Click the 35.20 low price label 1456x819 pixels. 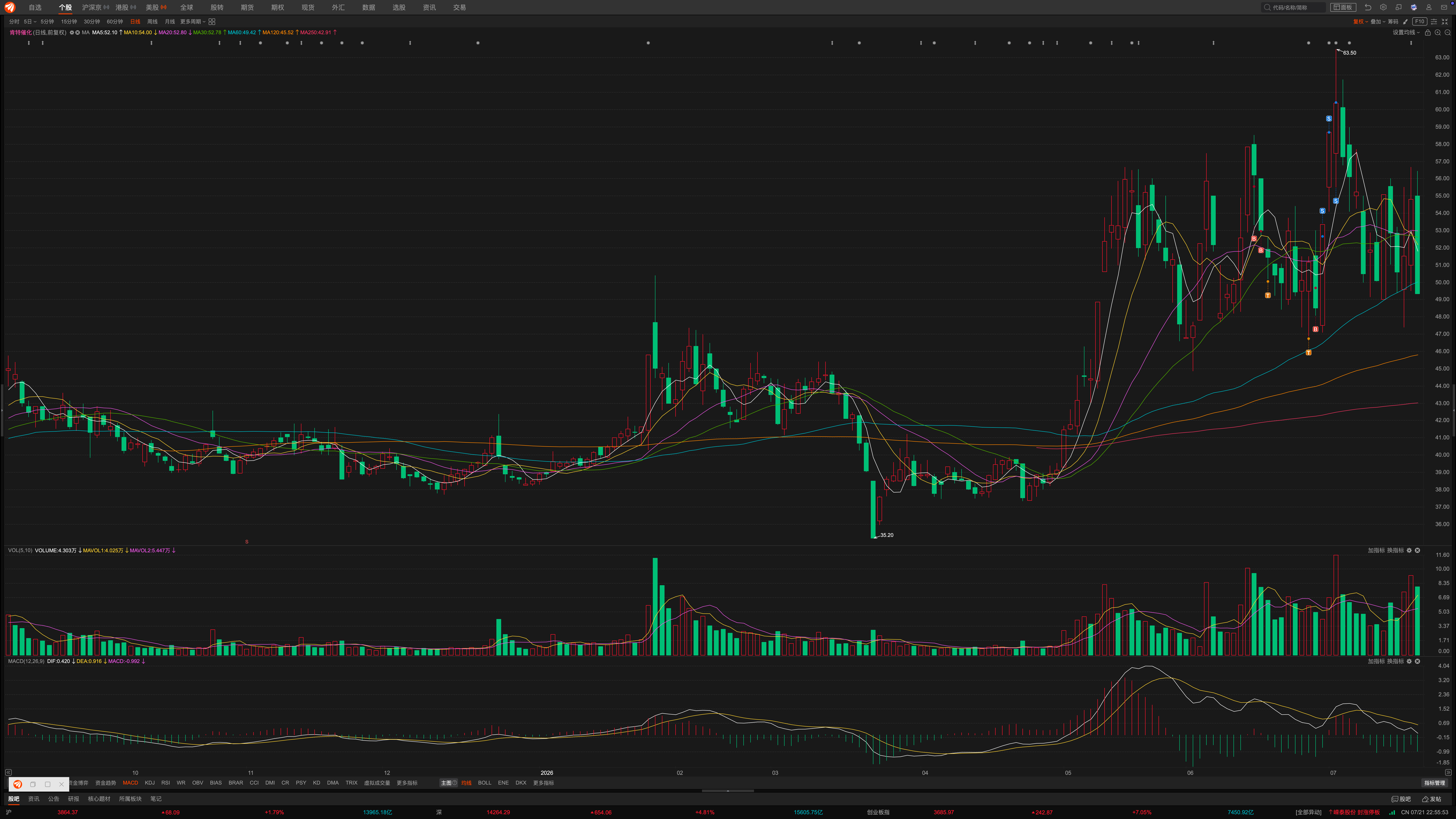pos(887,535)
